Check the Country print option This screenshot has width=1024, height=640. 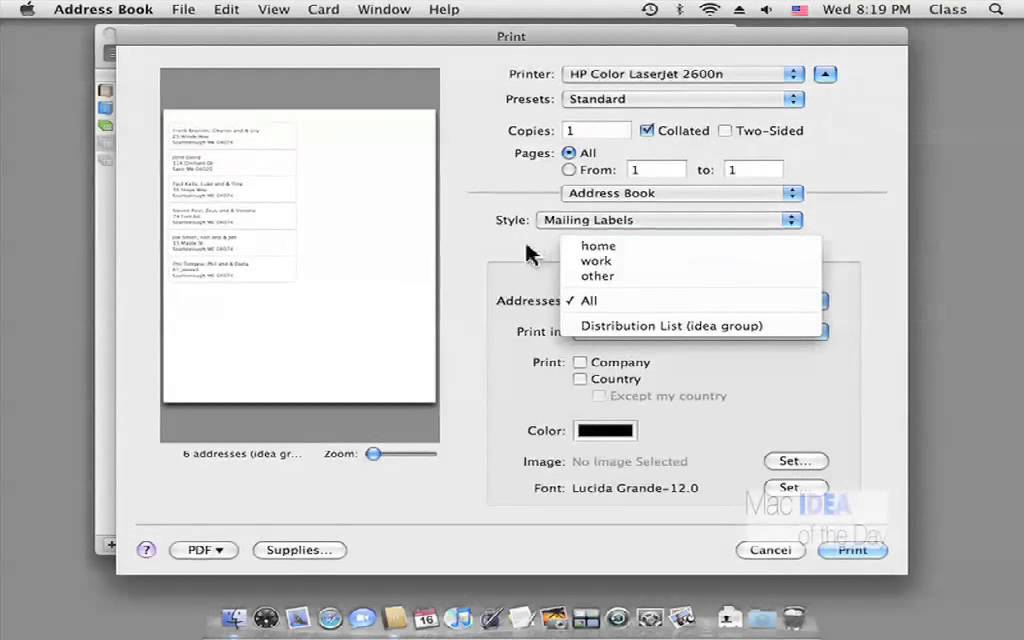point(580,379)
